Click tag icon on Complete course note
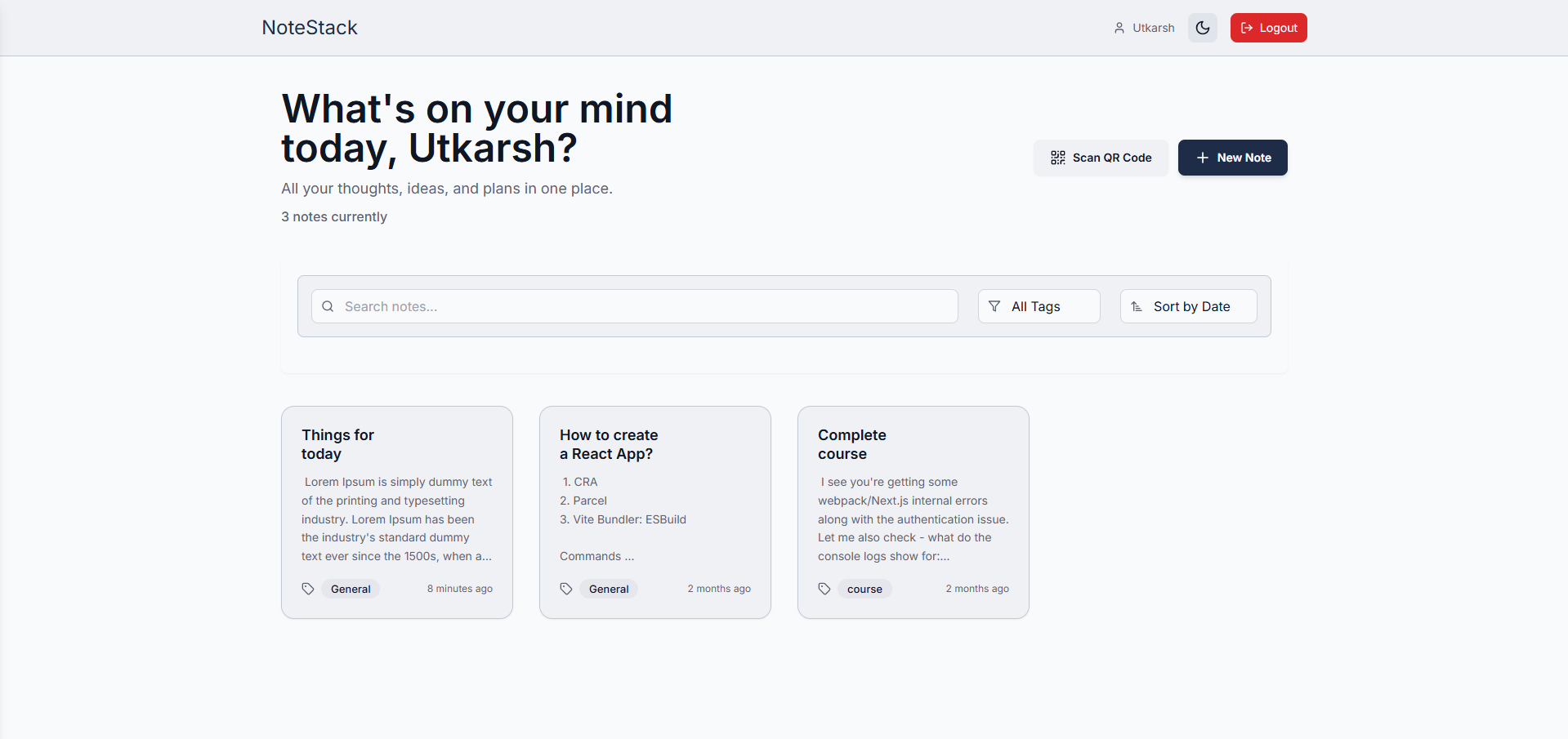 pyautogui.click(x=824, y=589)
